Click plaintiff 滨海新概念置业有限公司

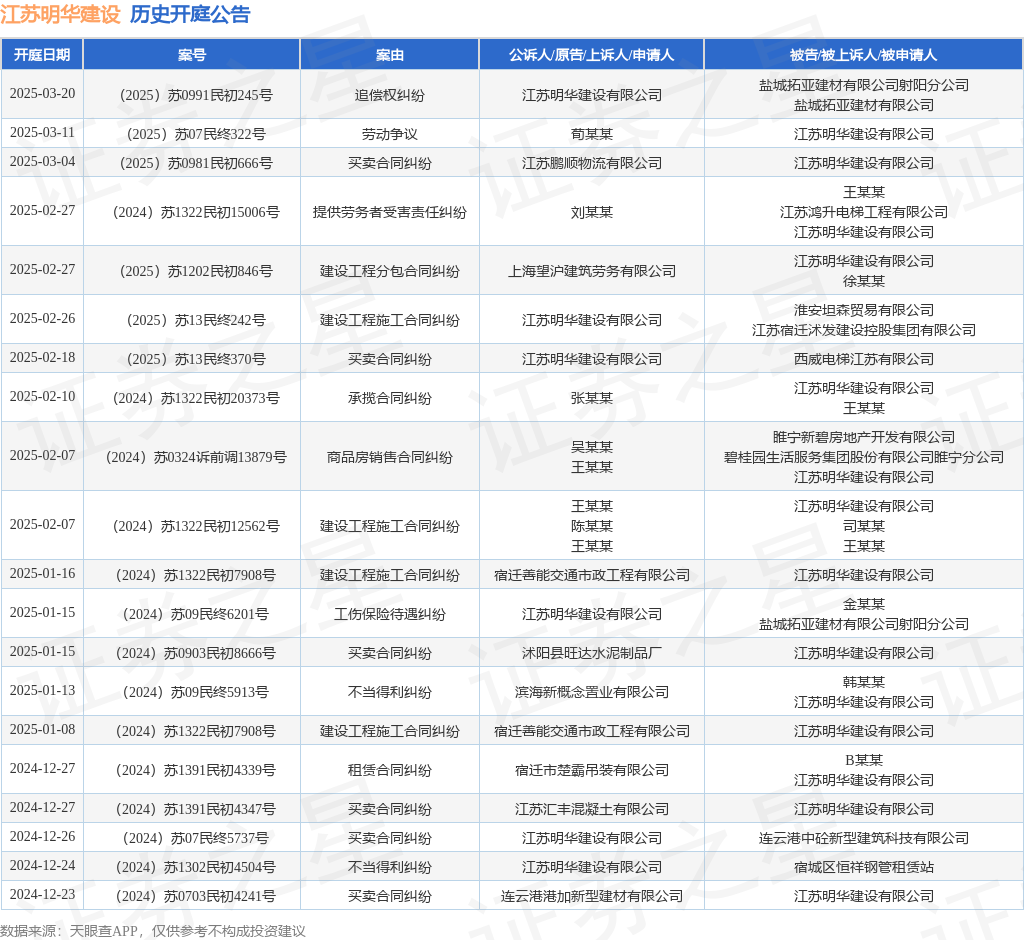pyautogui.click(x=592, y=692)
